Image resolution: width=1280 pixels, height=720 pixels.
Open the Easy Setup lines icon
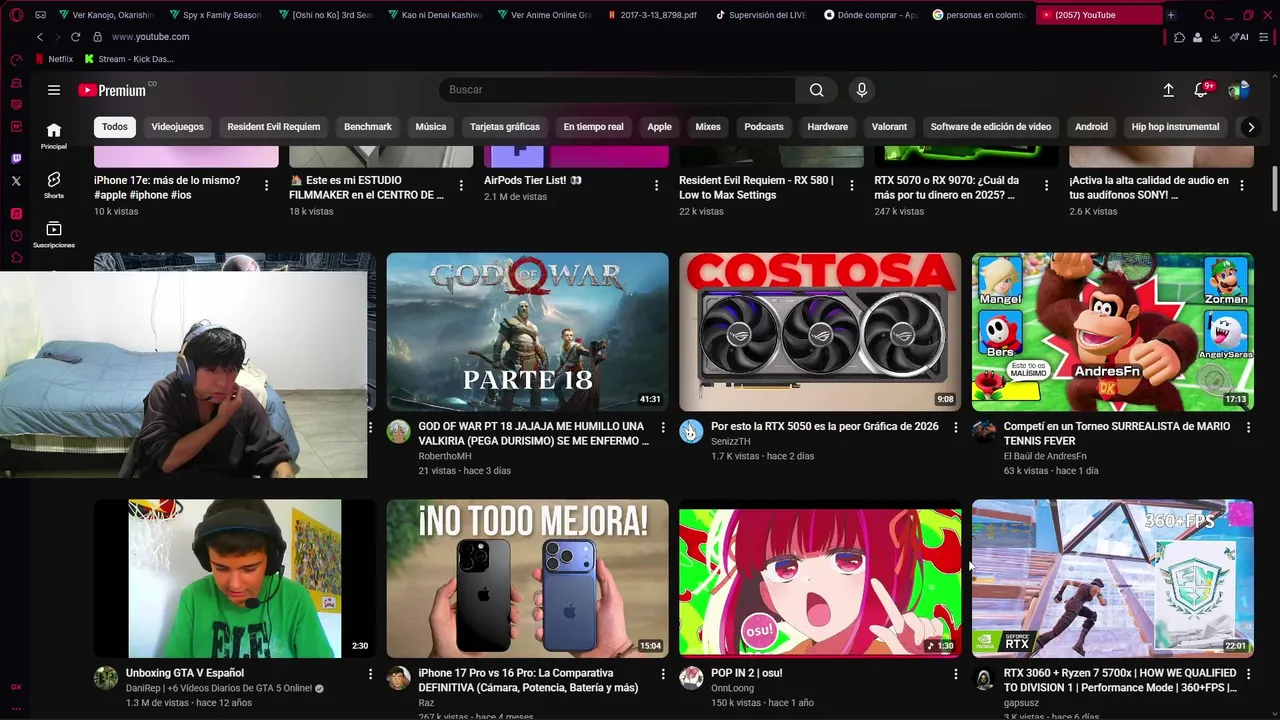pyautogui.click(x=1263, y=37)
